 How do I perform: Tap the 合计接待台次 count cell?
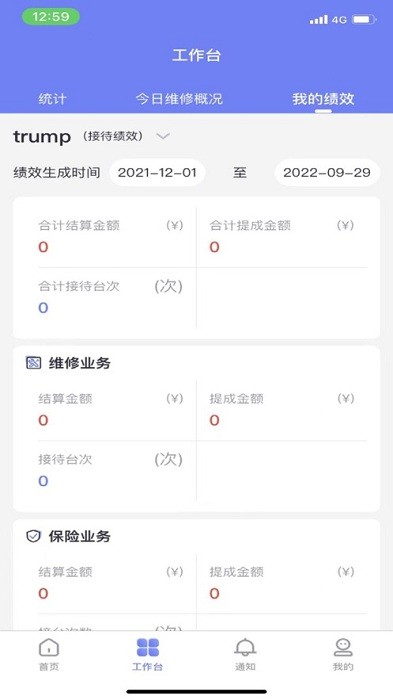tap(111, 297)
